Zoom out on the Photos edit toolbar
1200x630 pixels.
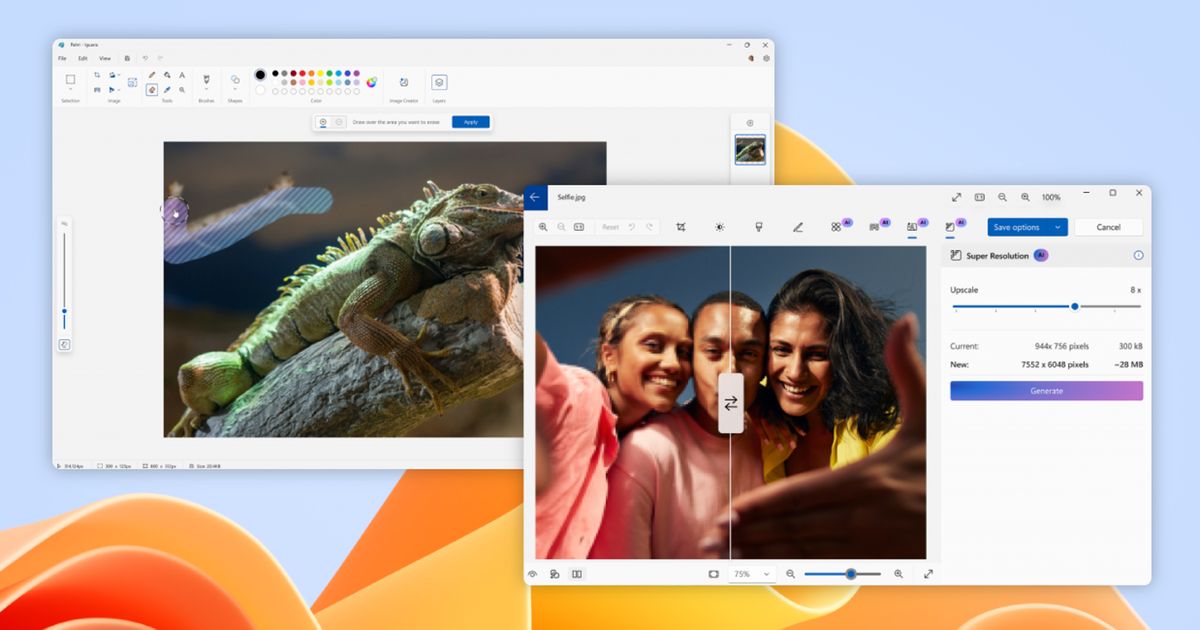coord(561,227)
